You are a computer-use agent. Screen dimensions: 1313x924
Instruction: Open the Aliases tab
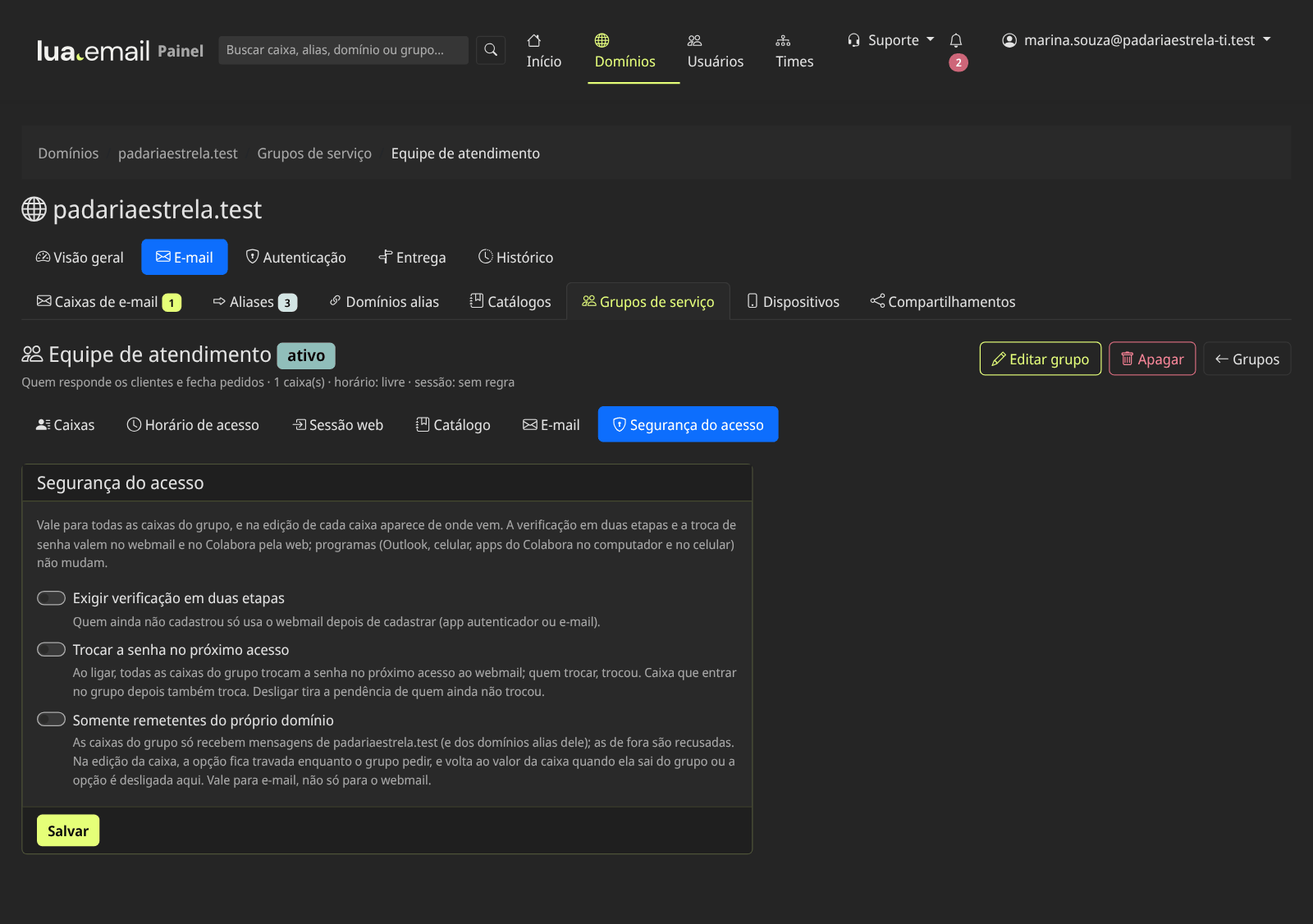pos(255,302)
